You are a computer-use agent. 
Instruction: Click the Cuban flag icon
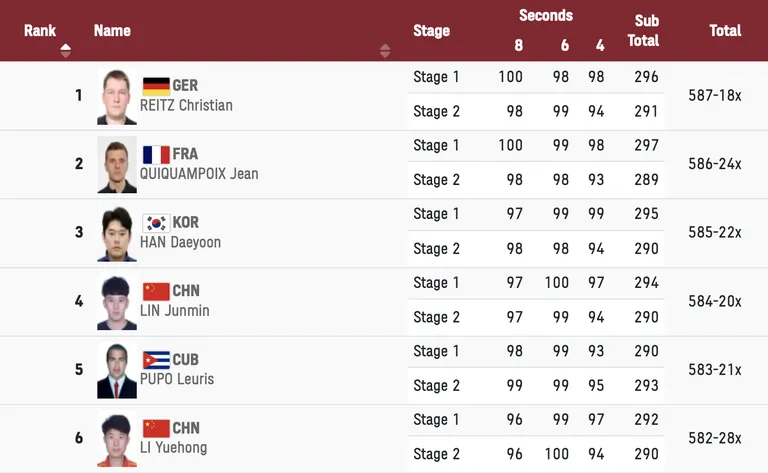156,360
